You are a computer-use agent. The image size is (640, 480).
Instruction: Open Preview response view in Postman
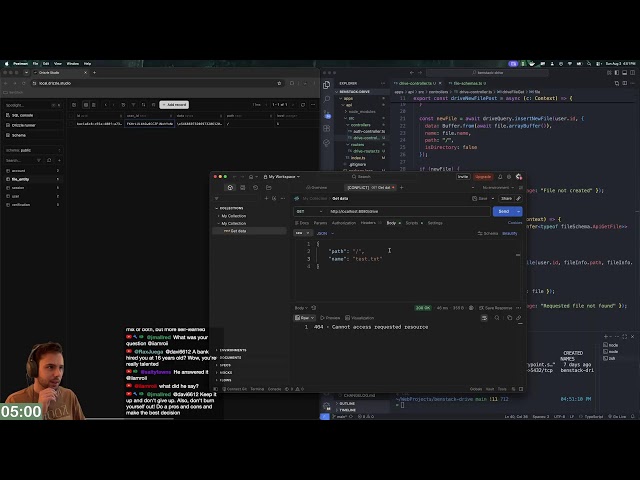(x=330, y=318)
